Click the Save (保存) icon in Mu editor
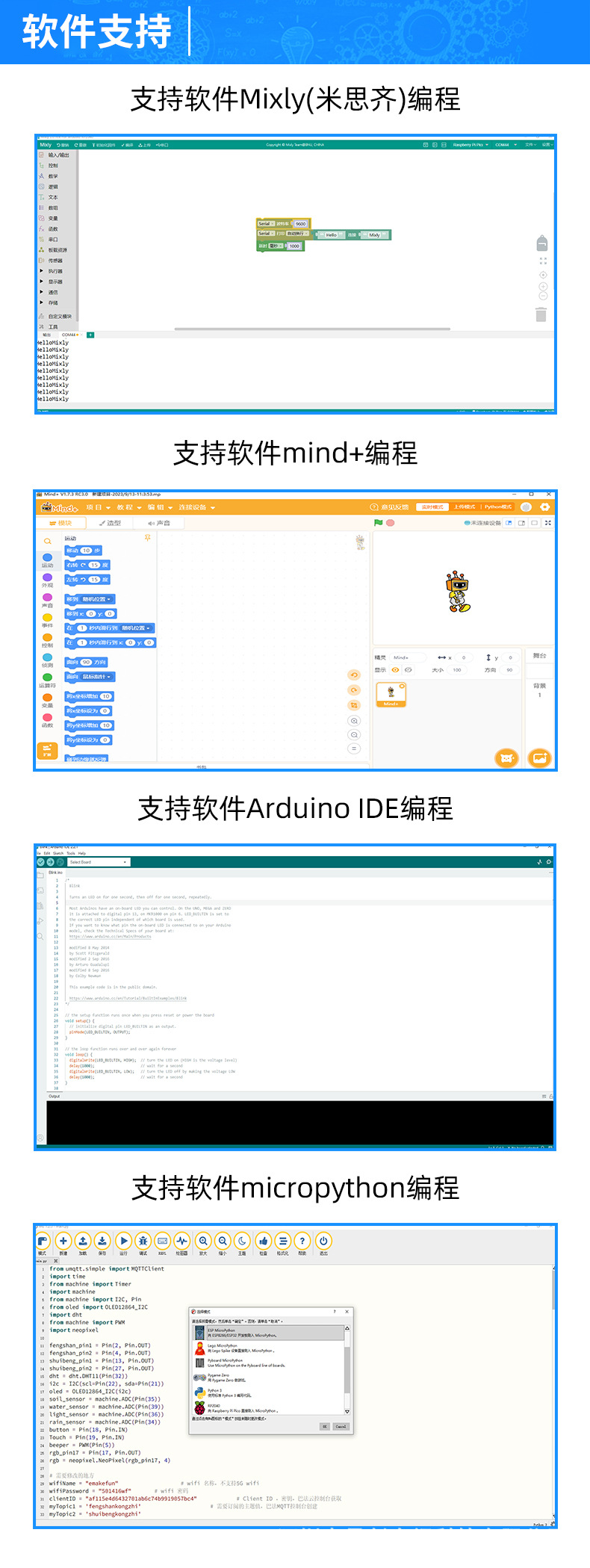 102,1241
